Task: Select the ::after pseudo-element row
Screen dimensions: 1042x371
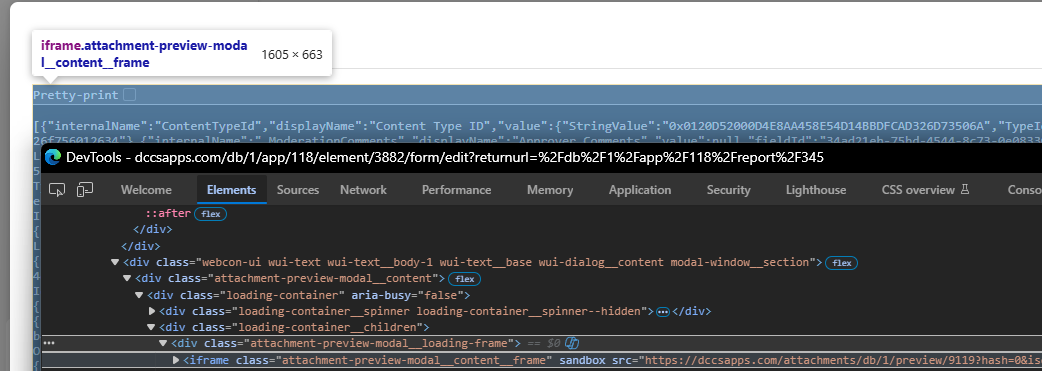Action: pyautogui.click(x=168, y=213)
